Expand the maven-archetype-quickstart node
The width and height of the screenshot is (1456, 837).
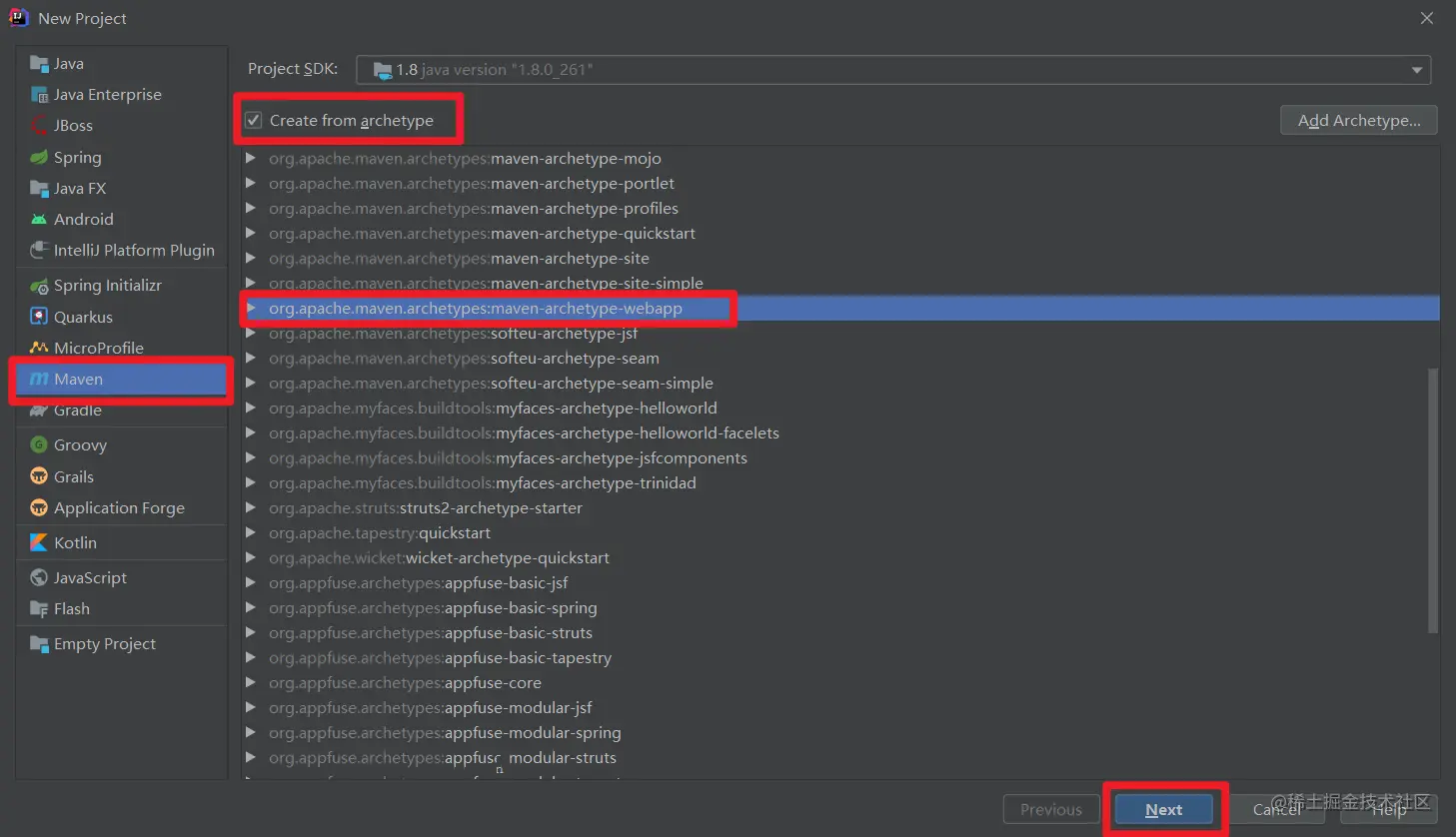[251, 233]
